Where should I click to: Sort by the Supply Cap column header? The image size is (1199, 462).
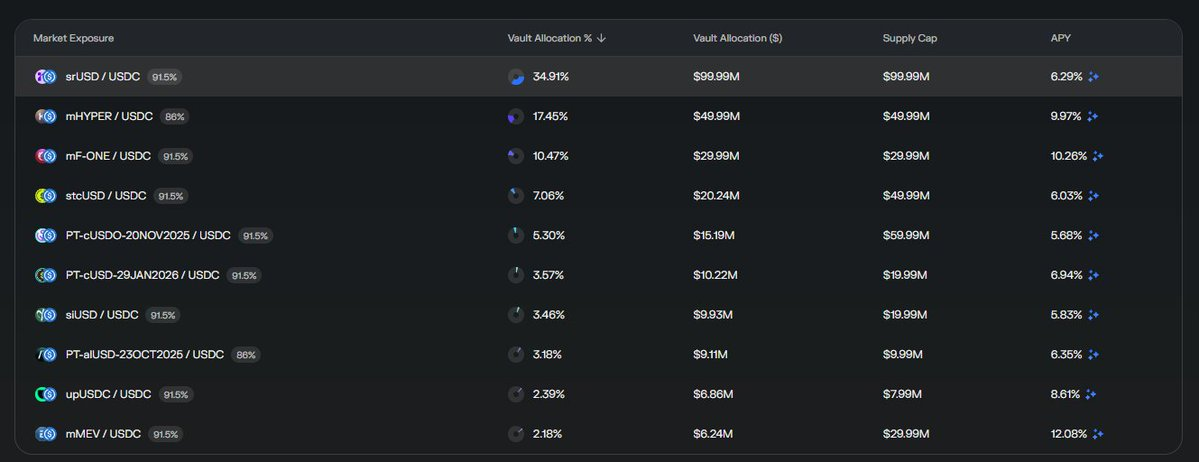(909, 39)
